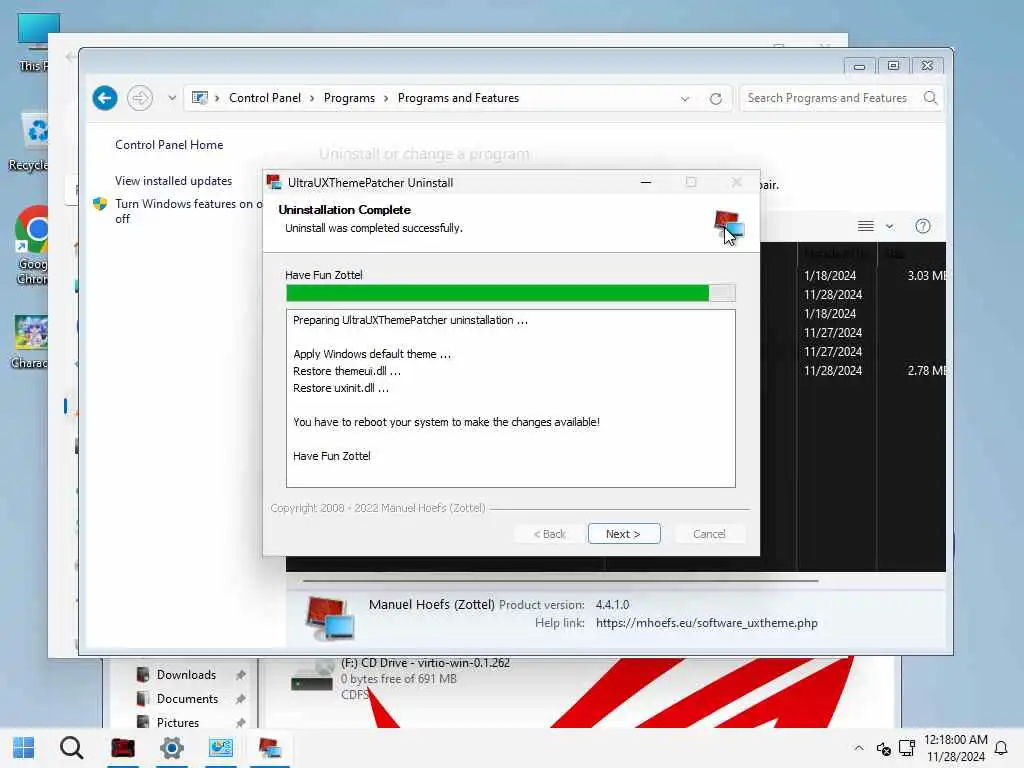Image resolution: width=1024 pixels, height=768 pixels.
Task: Go back using the blue back arrow
Action: point(105,98)
